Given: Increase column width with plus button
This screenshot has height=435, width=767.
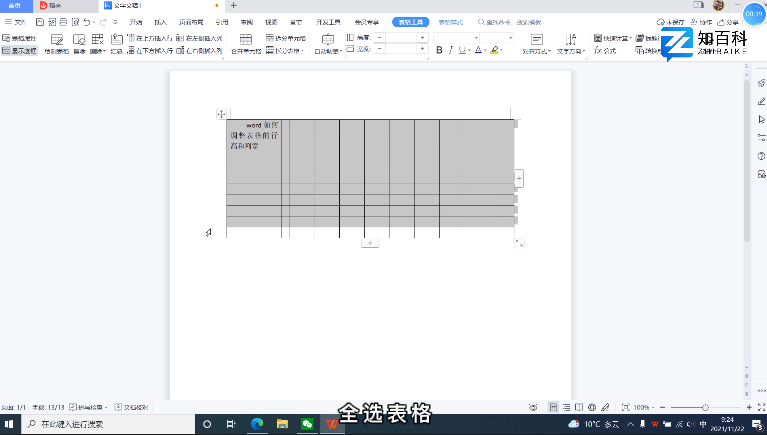Looking at the screenshot, I should [423, 49].
